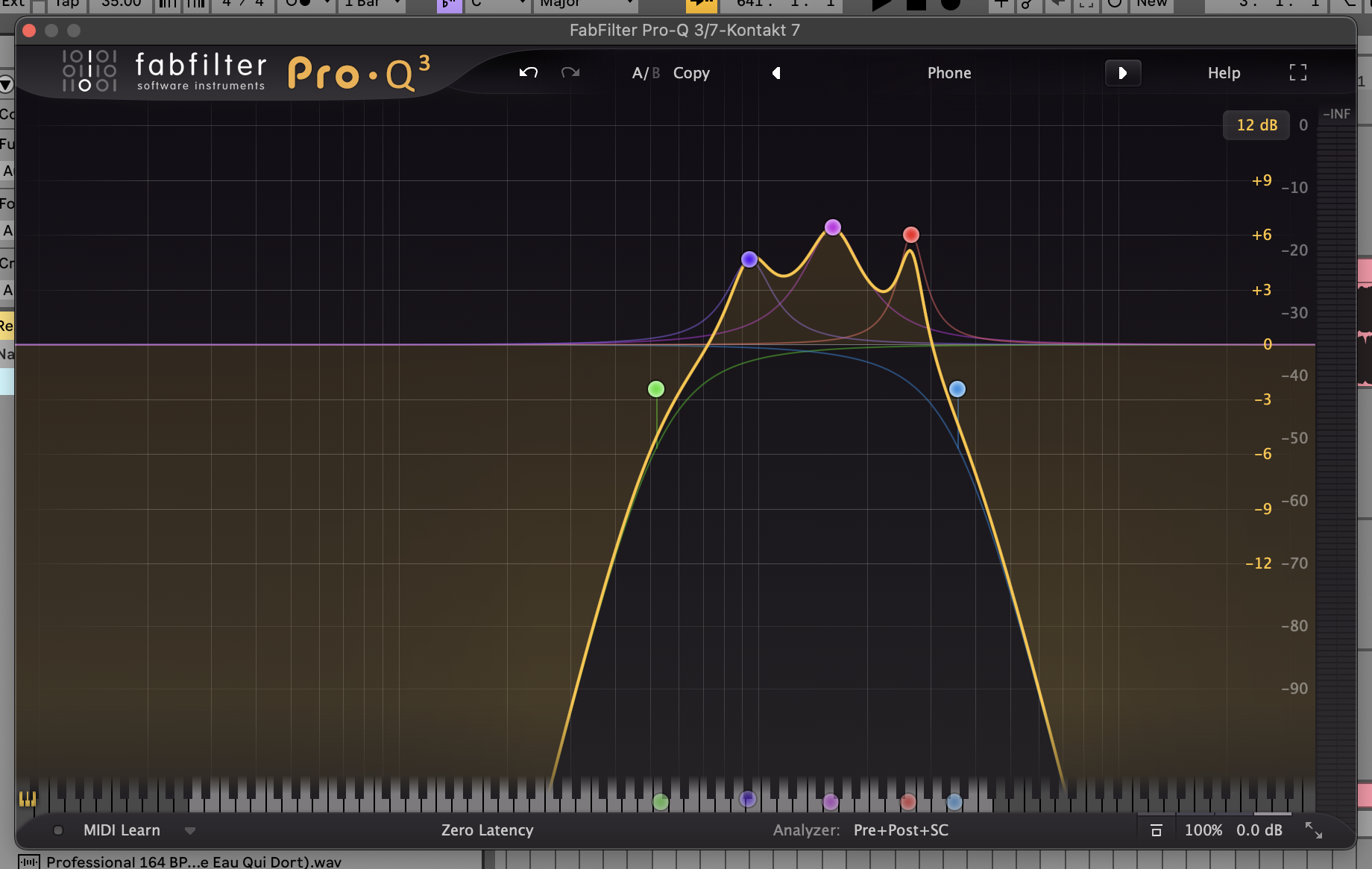Toggle the piano display icon
The image size is (1372, 869).
point(28,799)
